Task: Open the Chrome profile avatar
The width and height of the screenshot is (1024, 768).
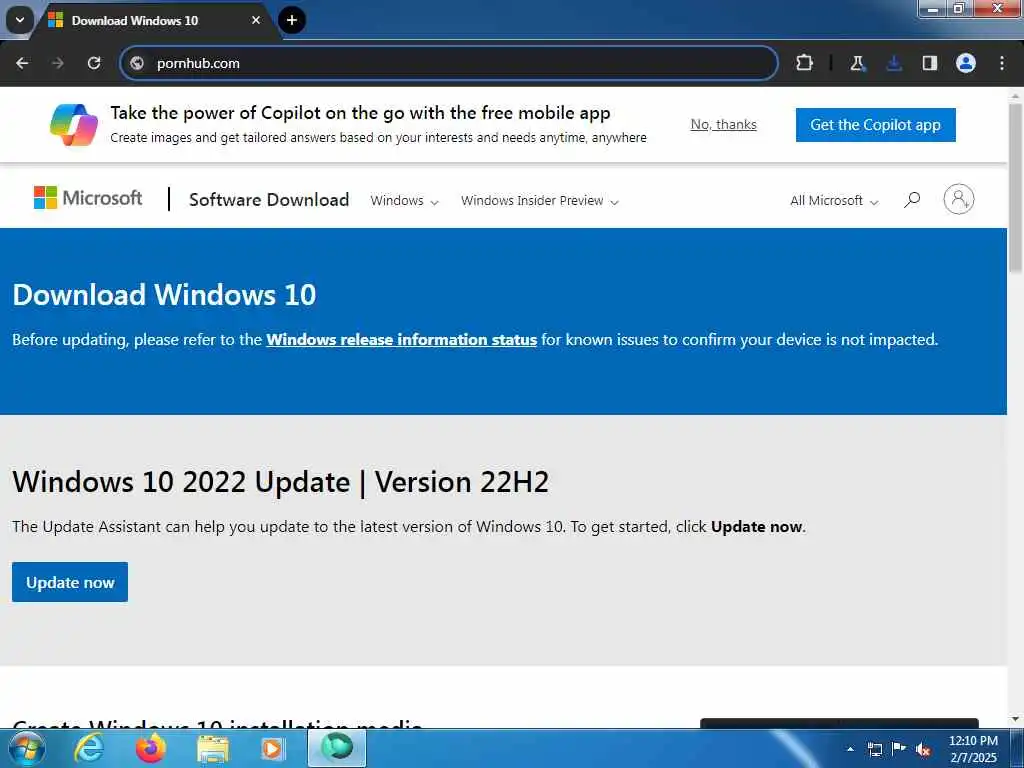Action: 966,63
